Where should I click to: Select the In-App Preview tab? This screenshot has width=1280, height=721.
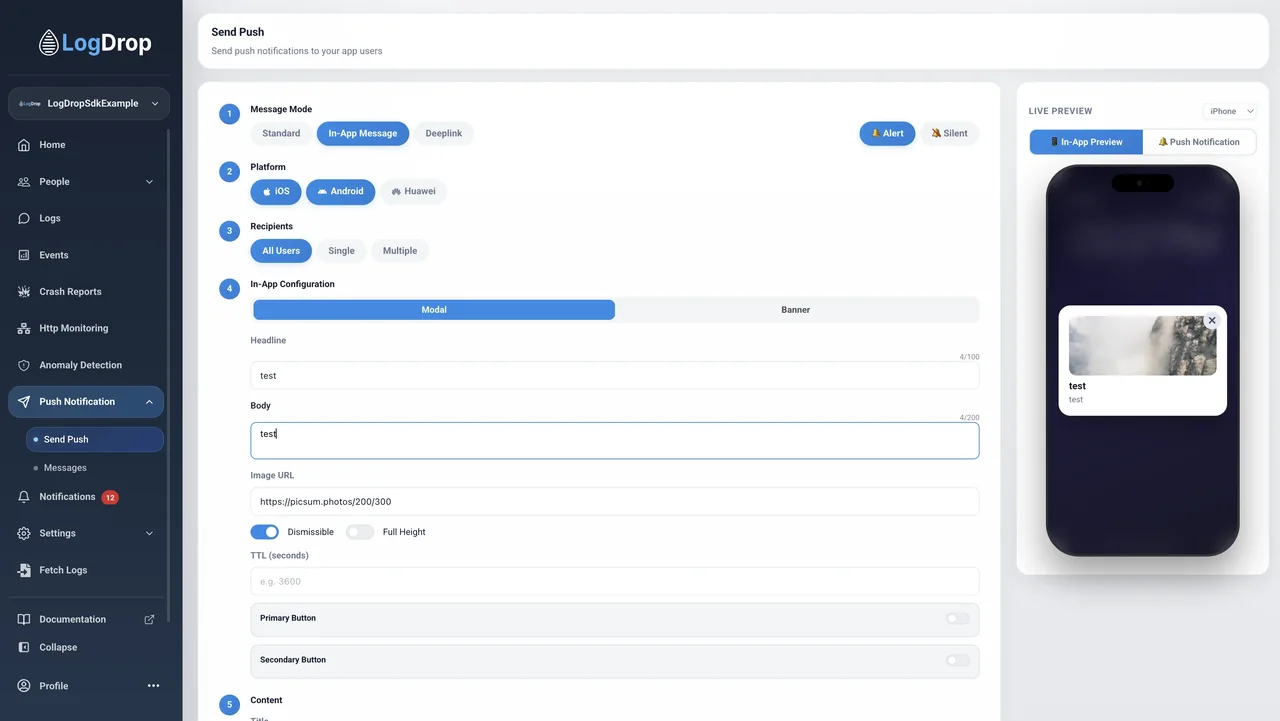(1086, 142)
